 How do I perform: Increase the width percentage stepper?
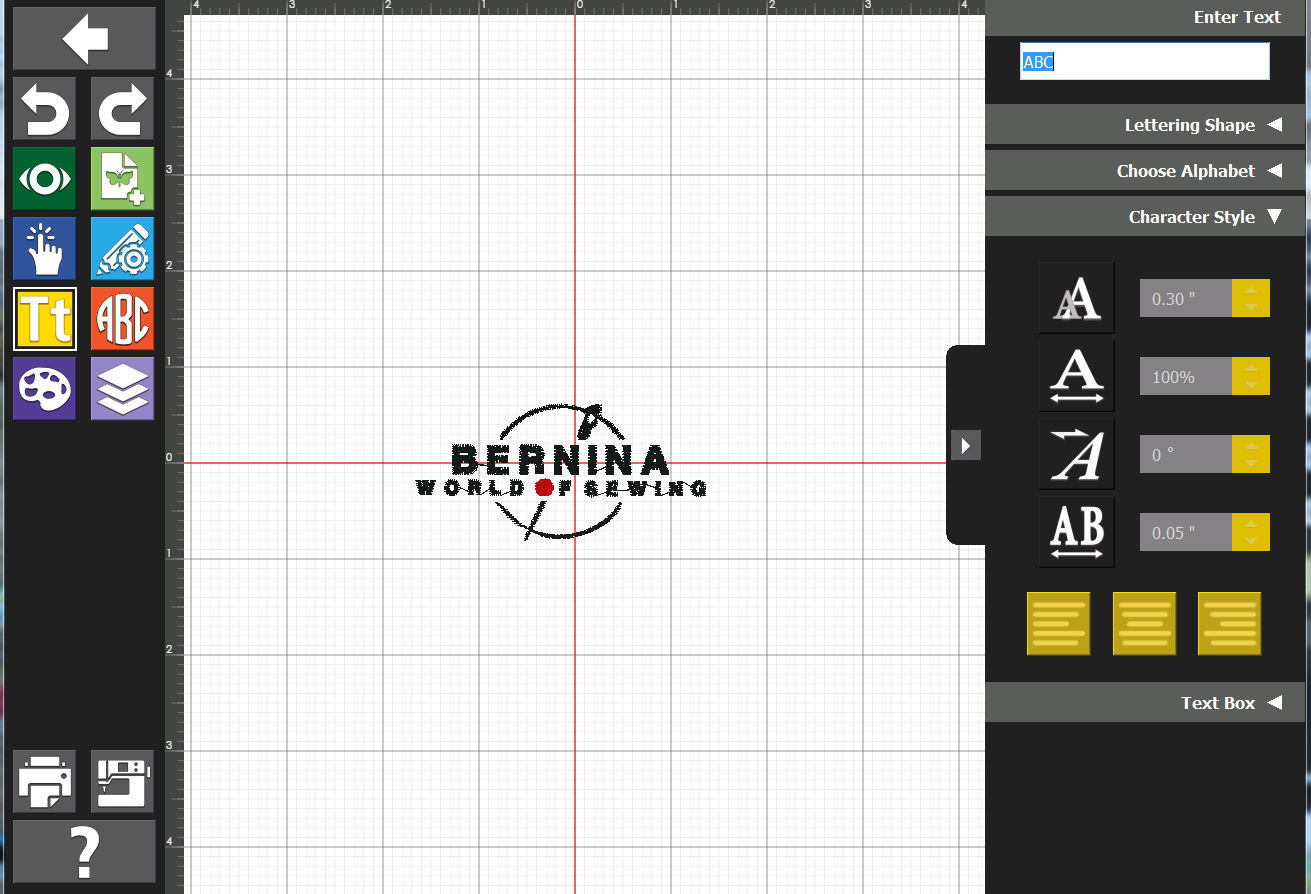pyautogui.click(x=1251, y=367)
